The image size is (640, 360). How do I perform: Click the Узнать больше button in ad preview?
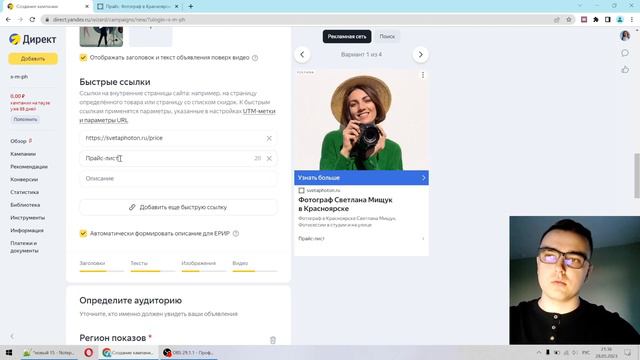361,178
